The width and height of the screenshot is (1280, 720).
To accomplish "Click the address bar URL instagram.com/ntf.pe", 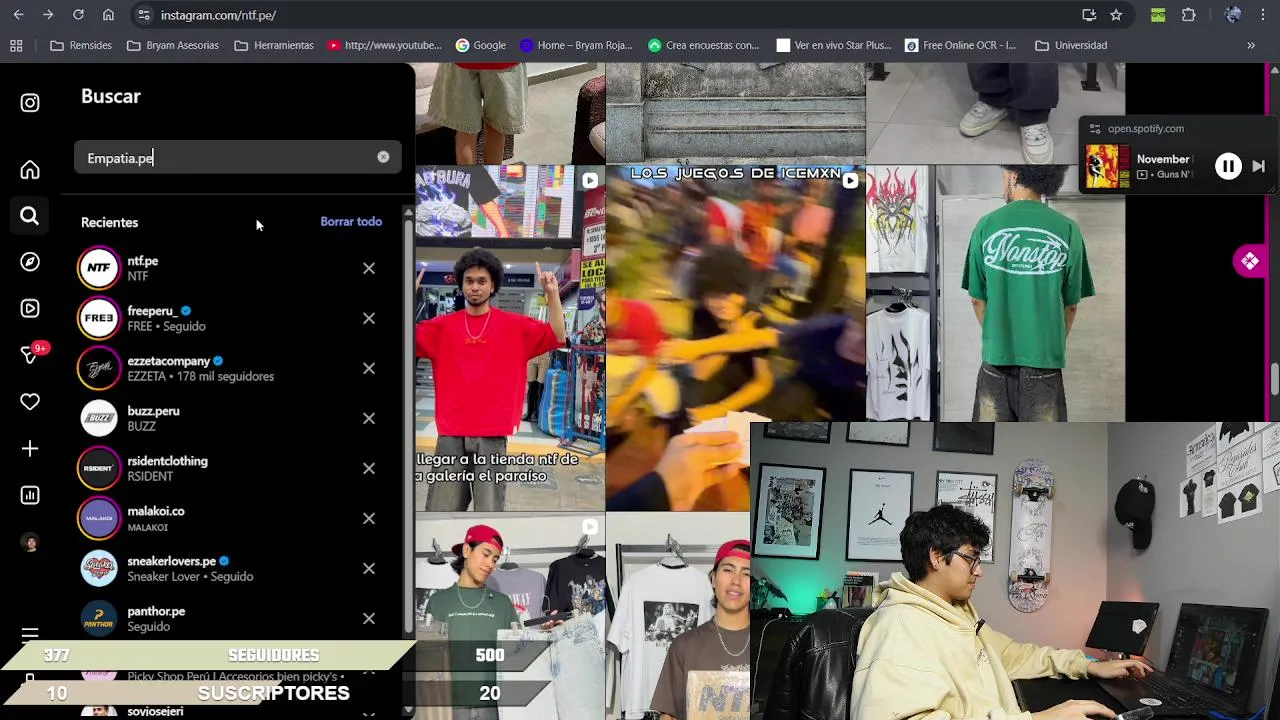I will click(x=218, y=15).
